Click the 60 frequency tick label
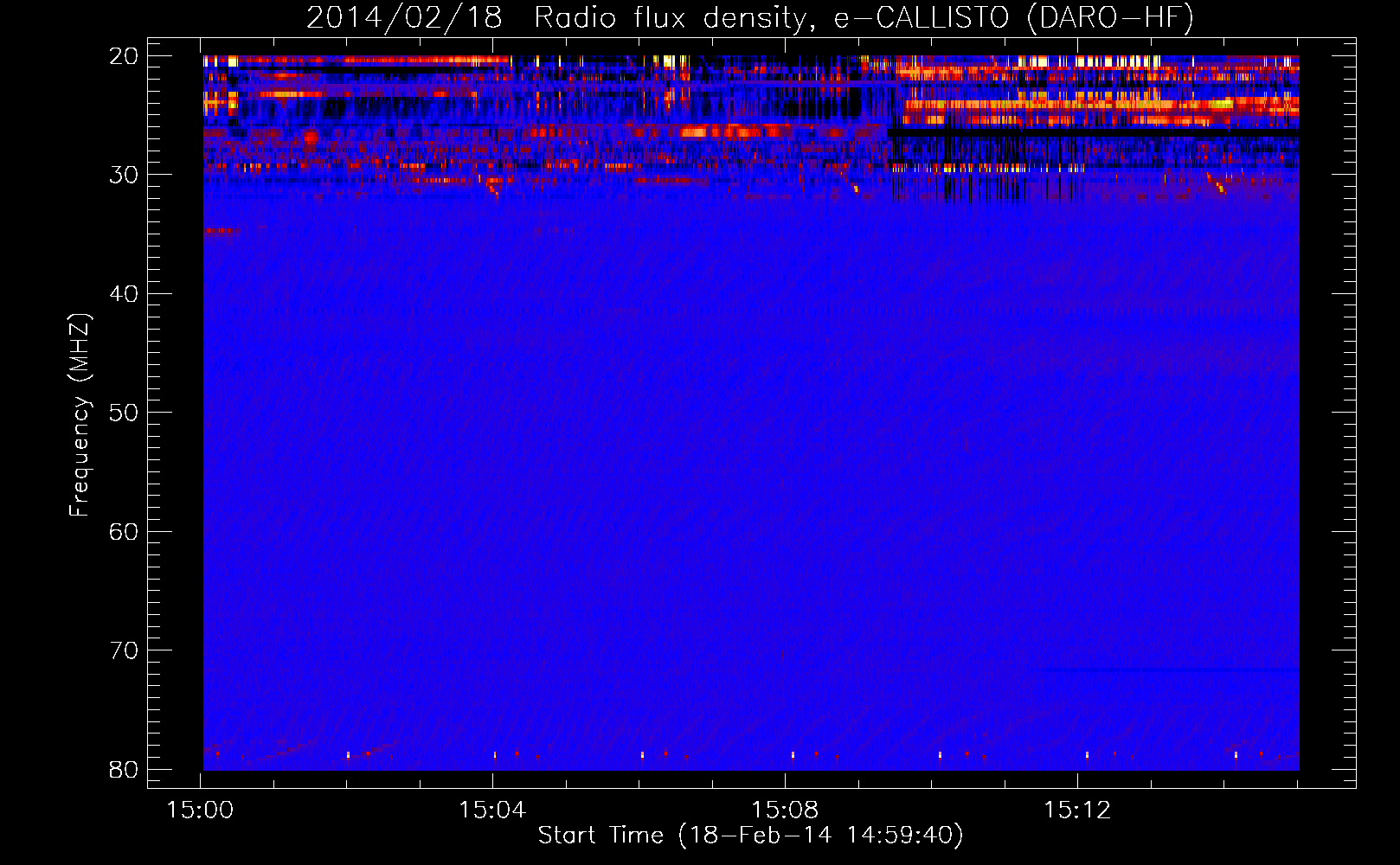Viewport: 1400px width, 865px height. click(x=124, y=532)
